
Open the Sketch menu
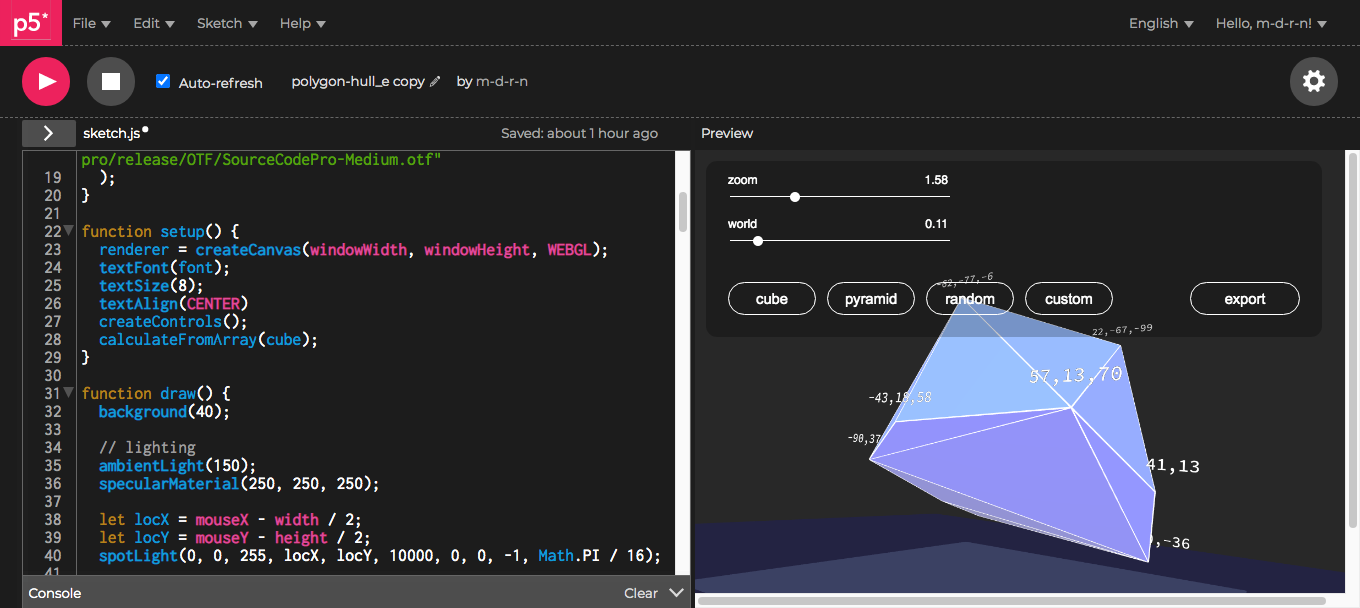pos(227,23)
